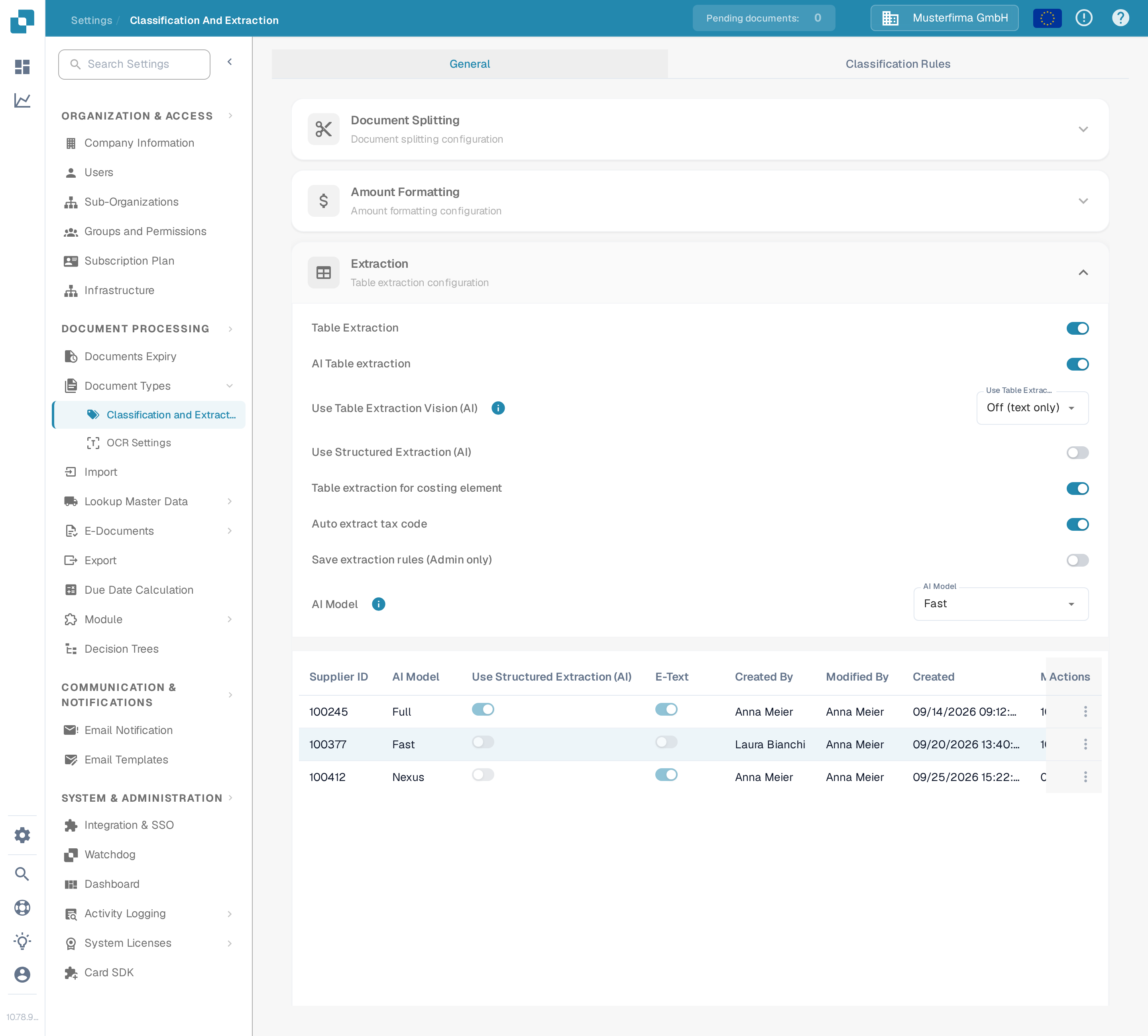1148x1036 pixels.
Task: Open the AI Model dropdown showing Fast
Action: (1001, 604)
